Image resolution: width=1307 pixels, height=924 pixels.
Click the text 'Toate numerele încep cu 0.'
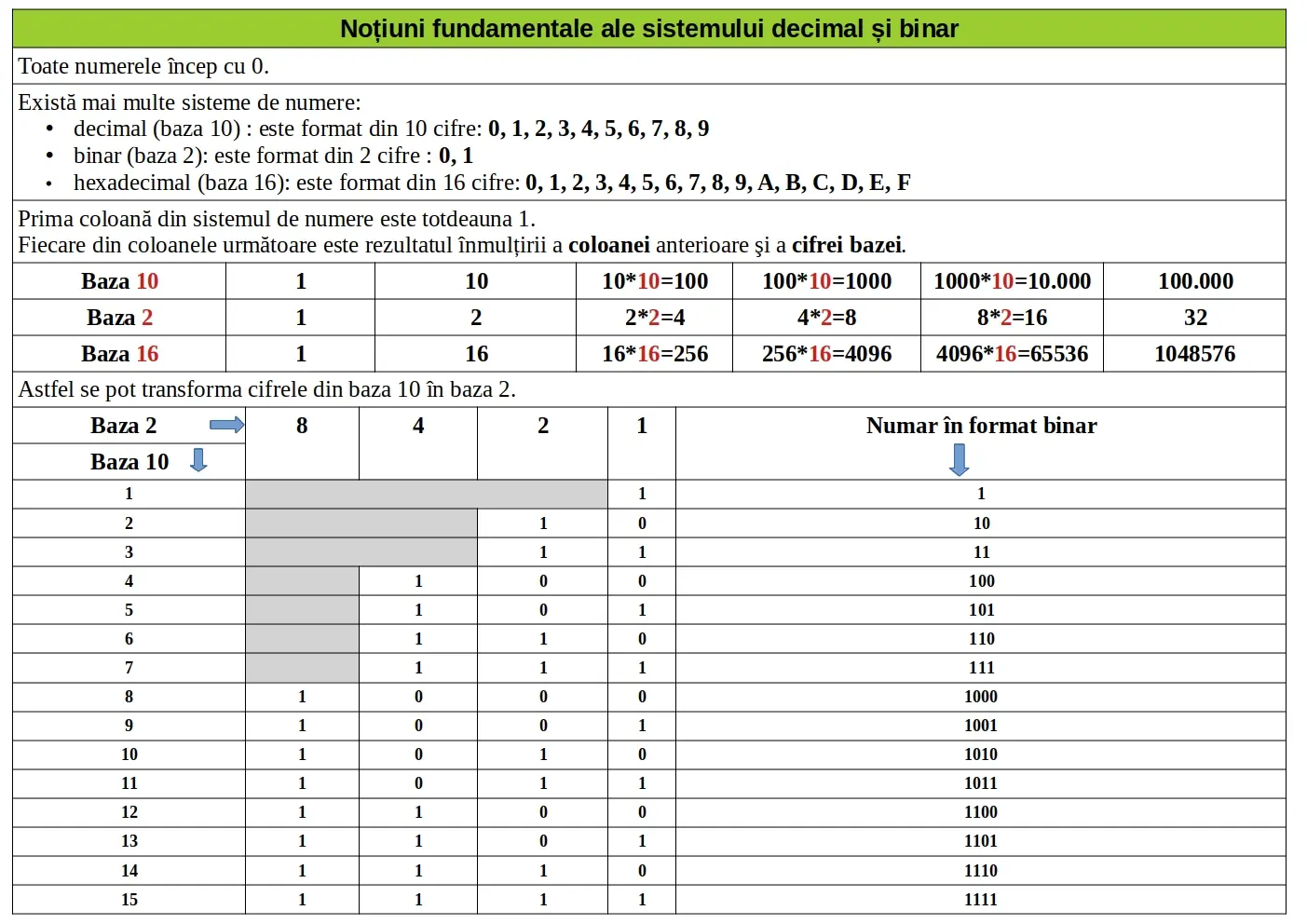pos(143,66)
